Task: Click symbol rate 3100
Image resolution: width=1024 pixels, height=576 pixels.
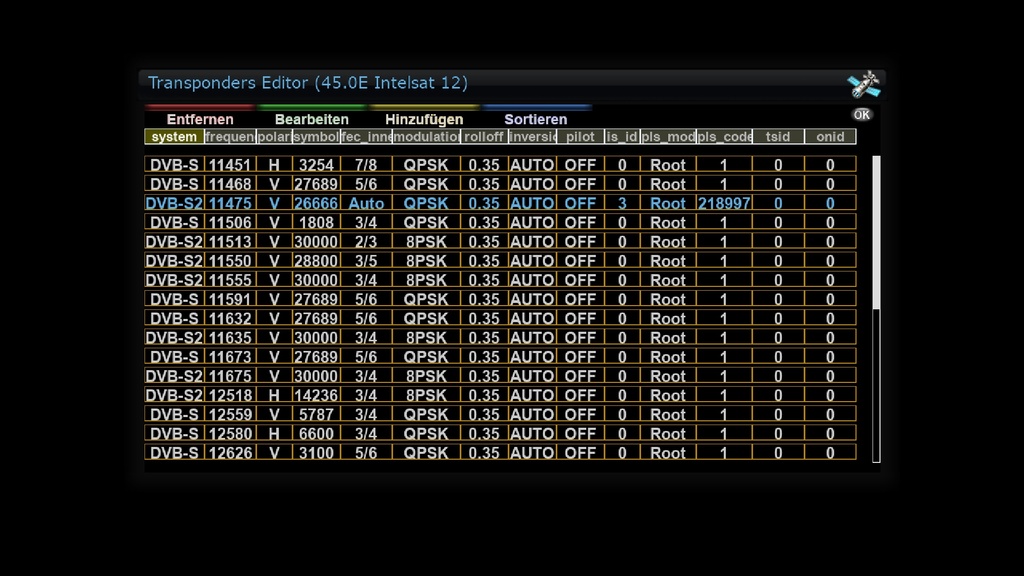Action: pos(316,453)
